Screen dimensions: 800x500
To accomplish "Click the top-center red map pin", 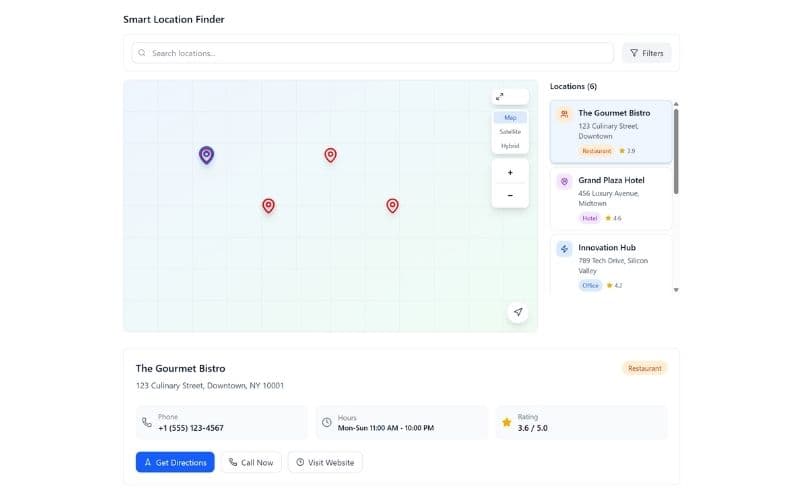I will point(330,155).
